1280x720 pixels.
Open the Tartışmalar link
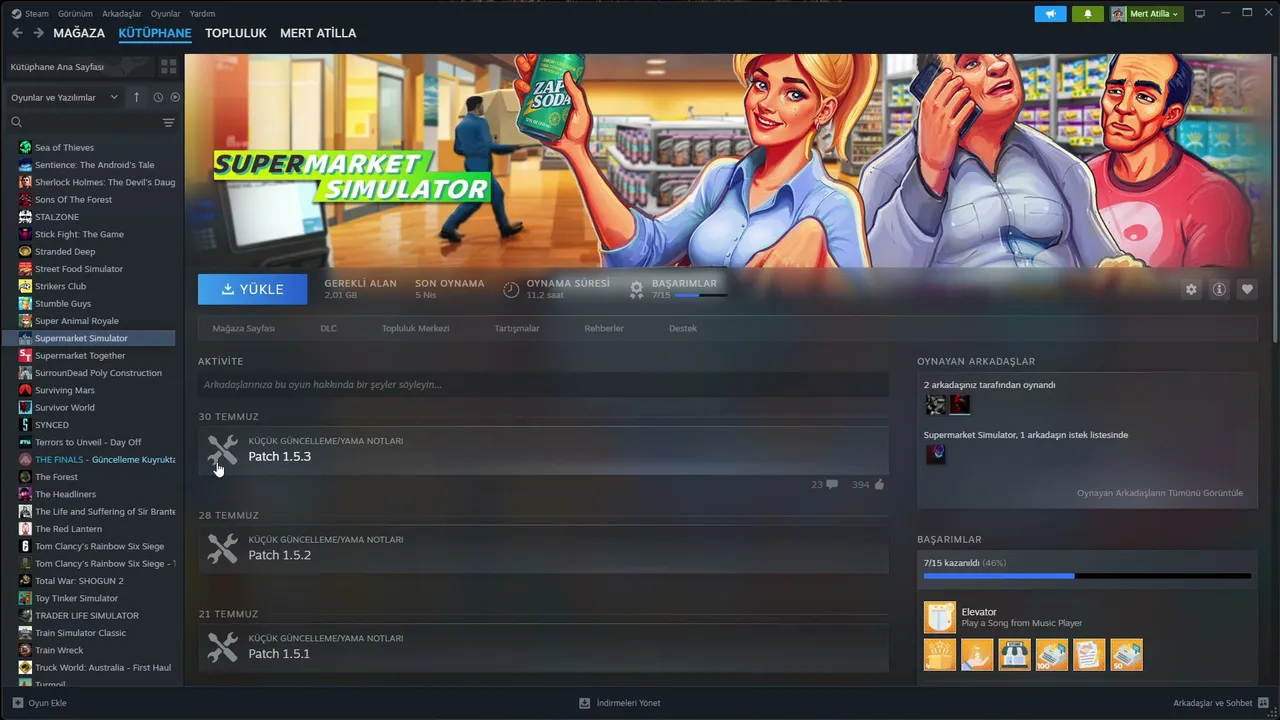(517, 328)
